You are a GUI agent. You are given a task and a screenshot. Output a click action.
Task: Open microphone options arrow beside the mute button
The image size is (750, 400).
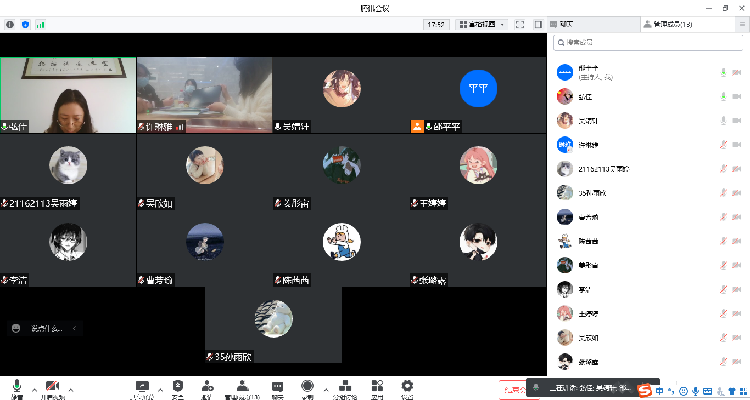click(x=33, y=387)
